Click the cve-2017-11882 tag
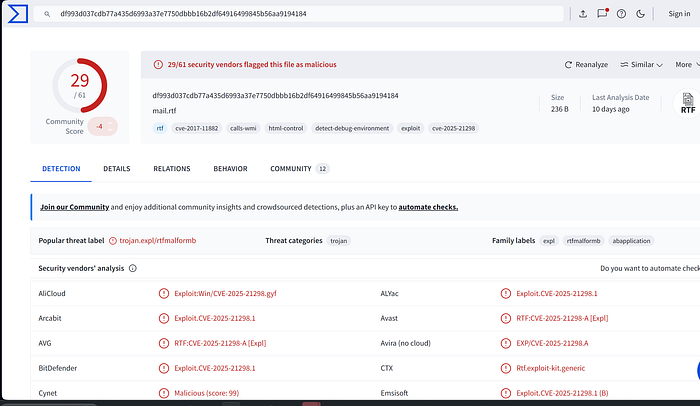Viewport: 700px width, 406px height. (196, 128)
